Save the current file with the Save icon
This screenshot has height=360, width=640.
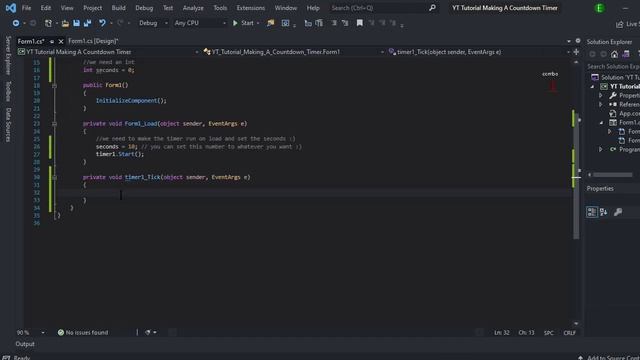[x=76, y=23]
